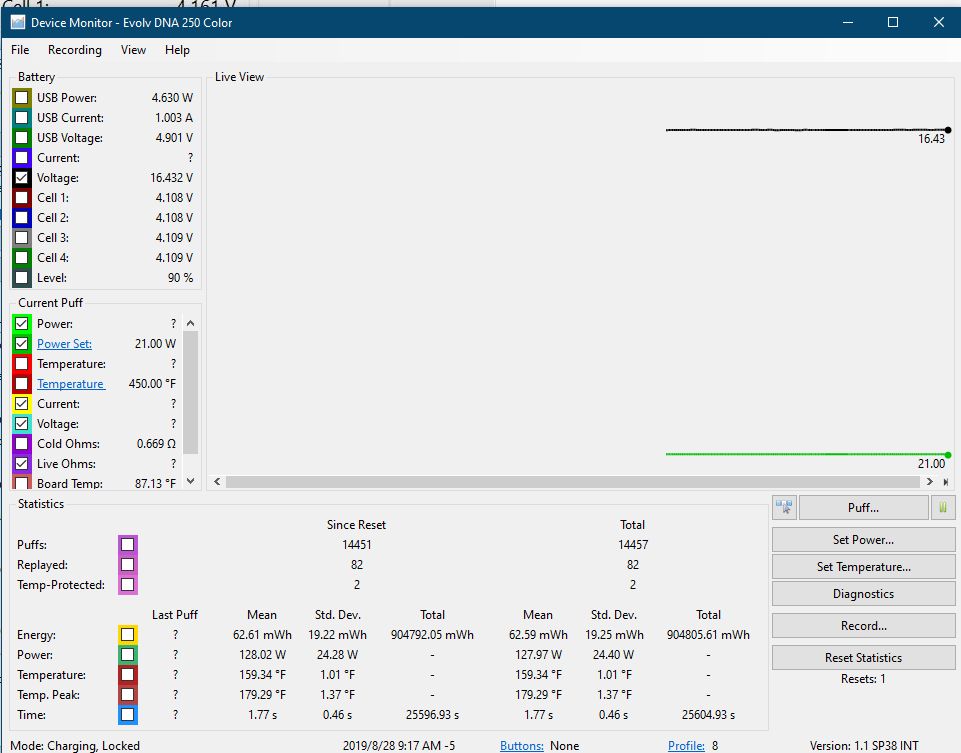Click the Device Monitor app icon in title bar
The height and width of the screenshot is (753, 961).
(17, 22)
